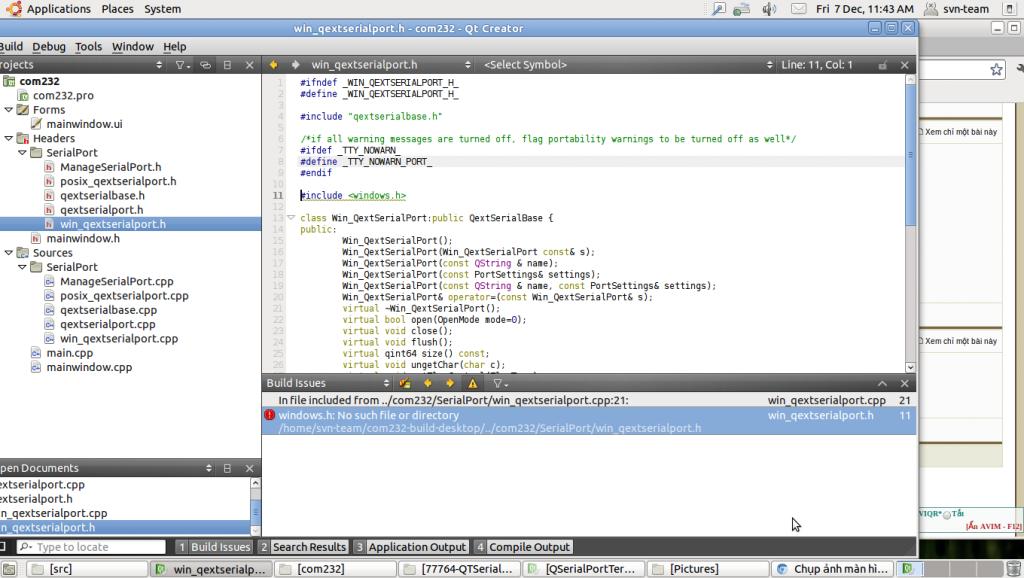Jump to previous build issue arrow
This screenshot has height=578, width=1024.
click(x=427, y=383)
